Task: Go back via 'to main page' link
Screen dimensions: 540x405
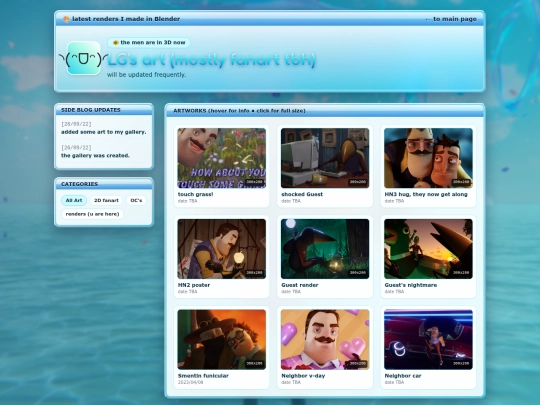Action: coord(451,19)
